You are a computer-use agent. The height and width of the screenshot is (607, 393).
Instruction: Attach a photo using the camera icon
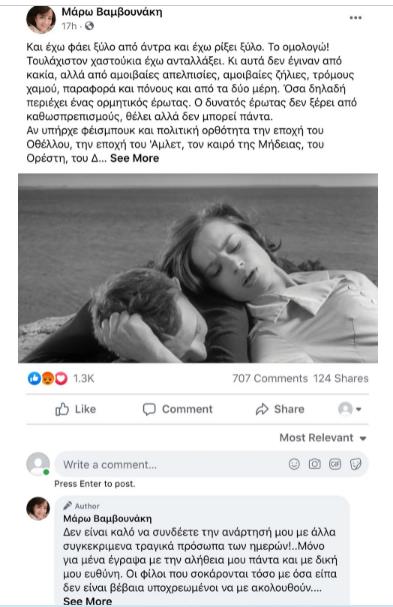click(314, 464)
